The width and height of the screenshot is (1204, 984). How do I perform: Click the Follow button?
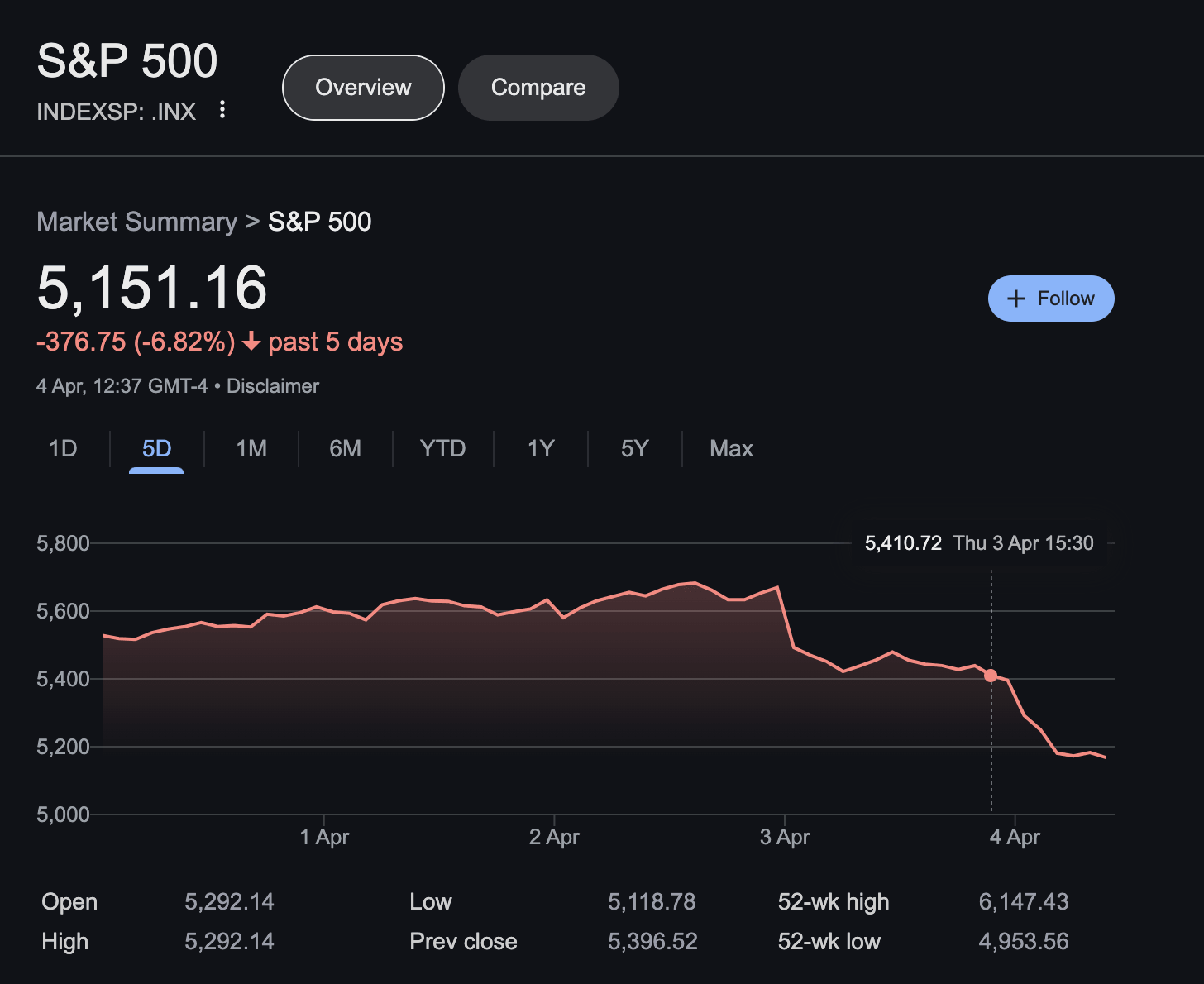point(1051,299)
